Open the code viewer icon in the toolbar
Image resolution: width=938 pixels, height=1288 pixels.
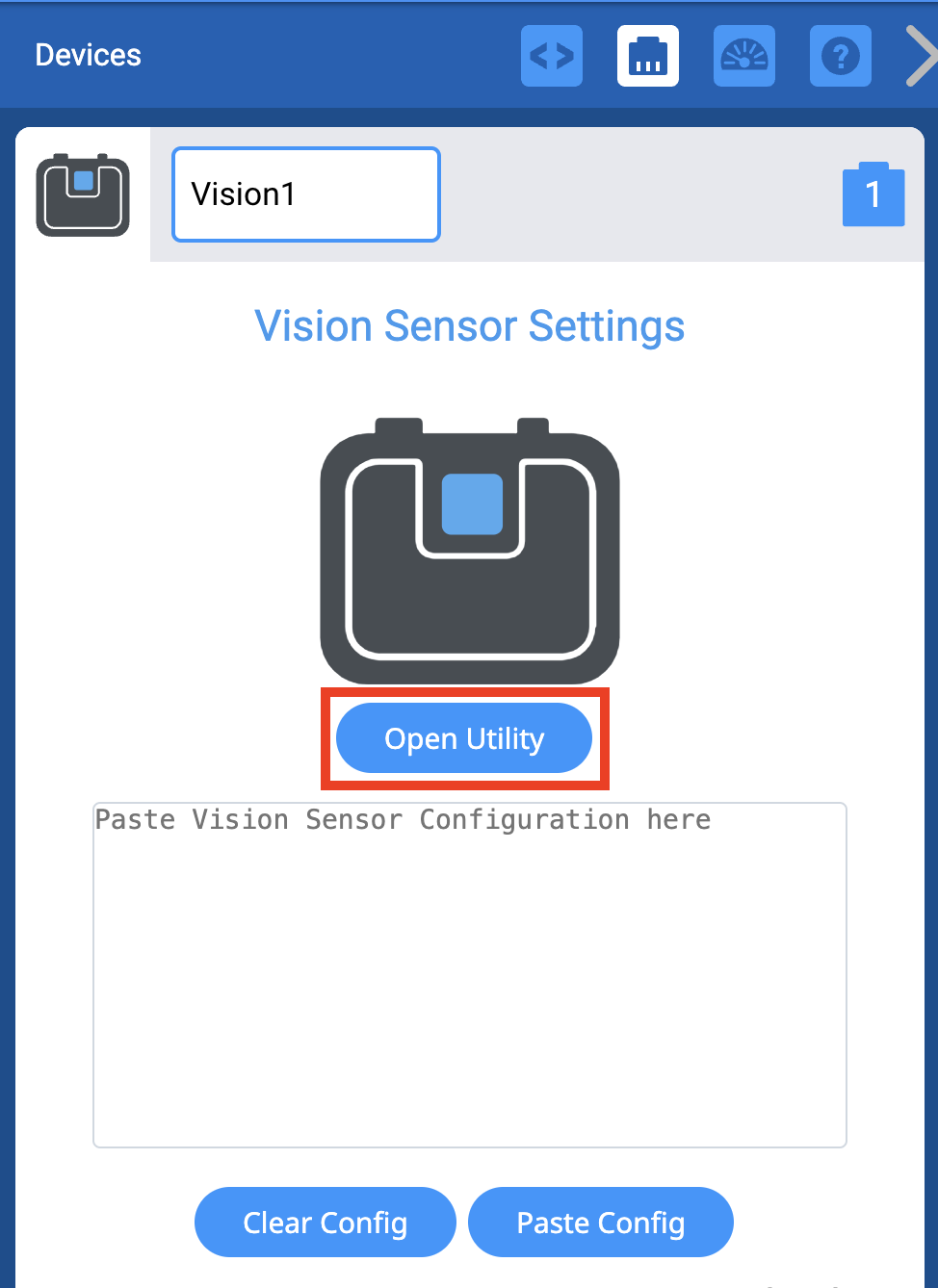pos(551,55)
